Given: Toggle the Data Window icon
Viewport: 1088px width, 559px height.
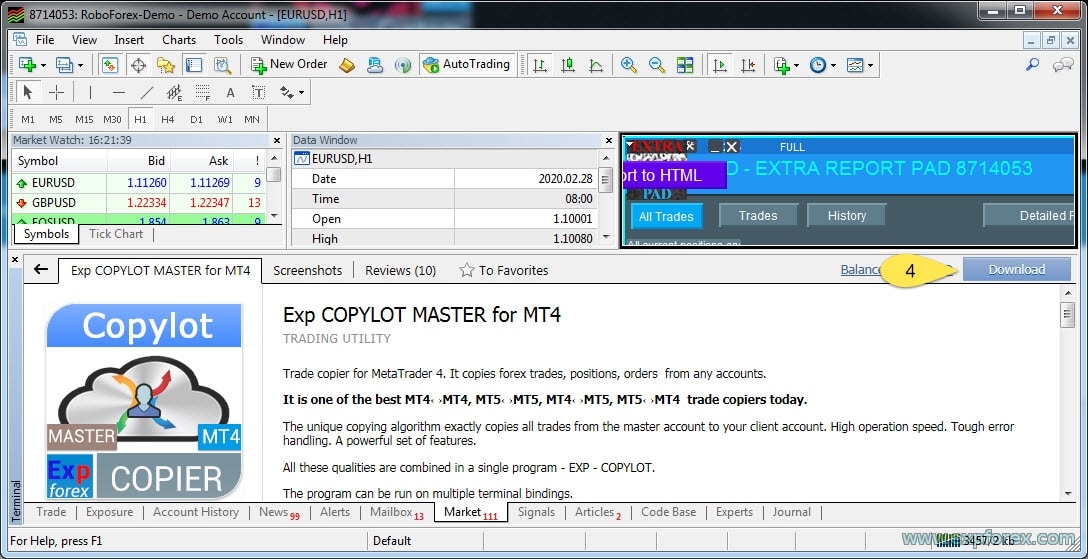Looking at the screenshot, I should 138,65.
